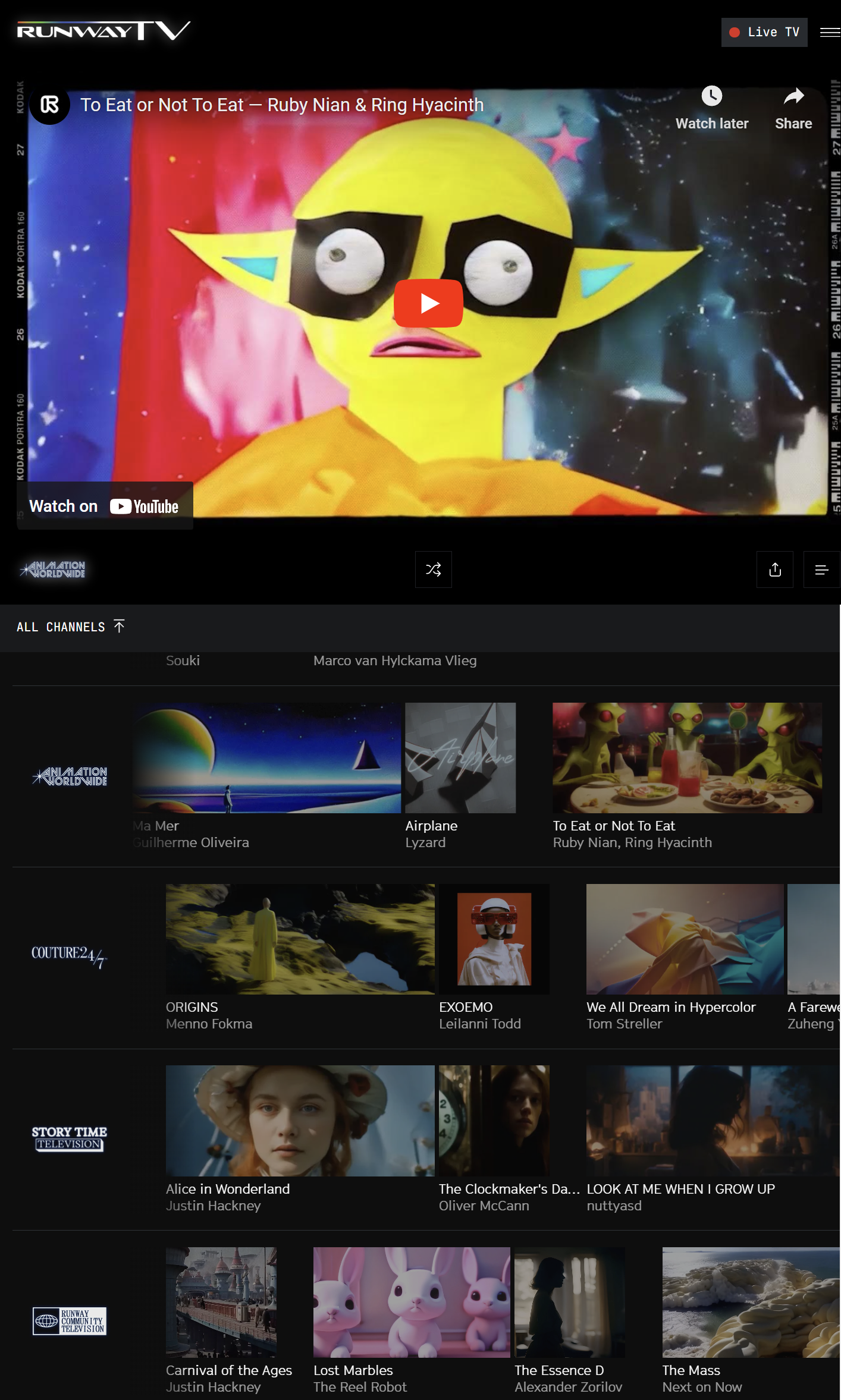This screenshot has width=841, height=1400.
Task: Click the Lyzard author text
Action: pos(425,842)
